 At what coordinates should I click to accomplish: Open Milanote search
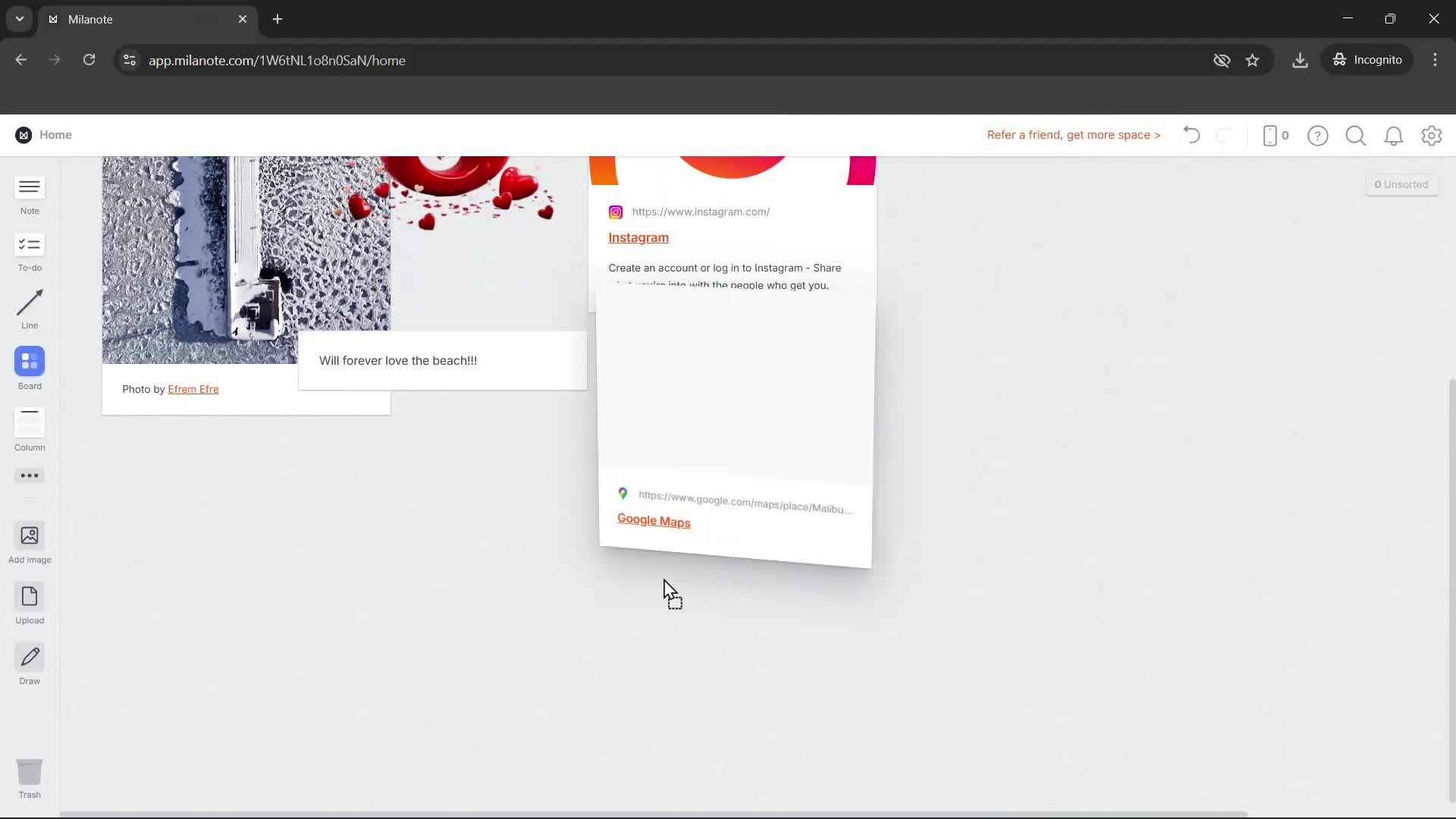(x=1355, y=136)
